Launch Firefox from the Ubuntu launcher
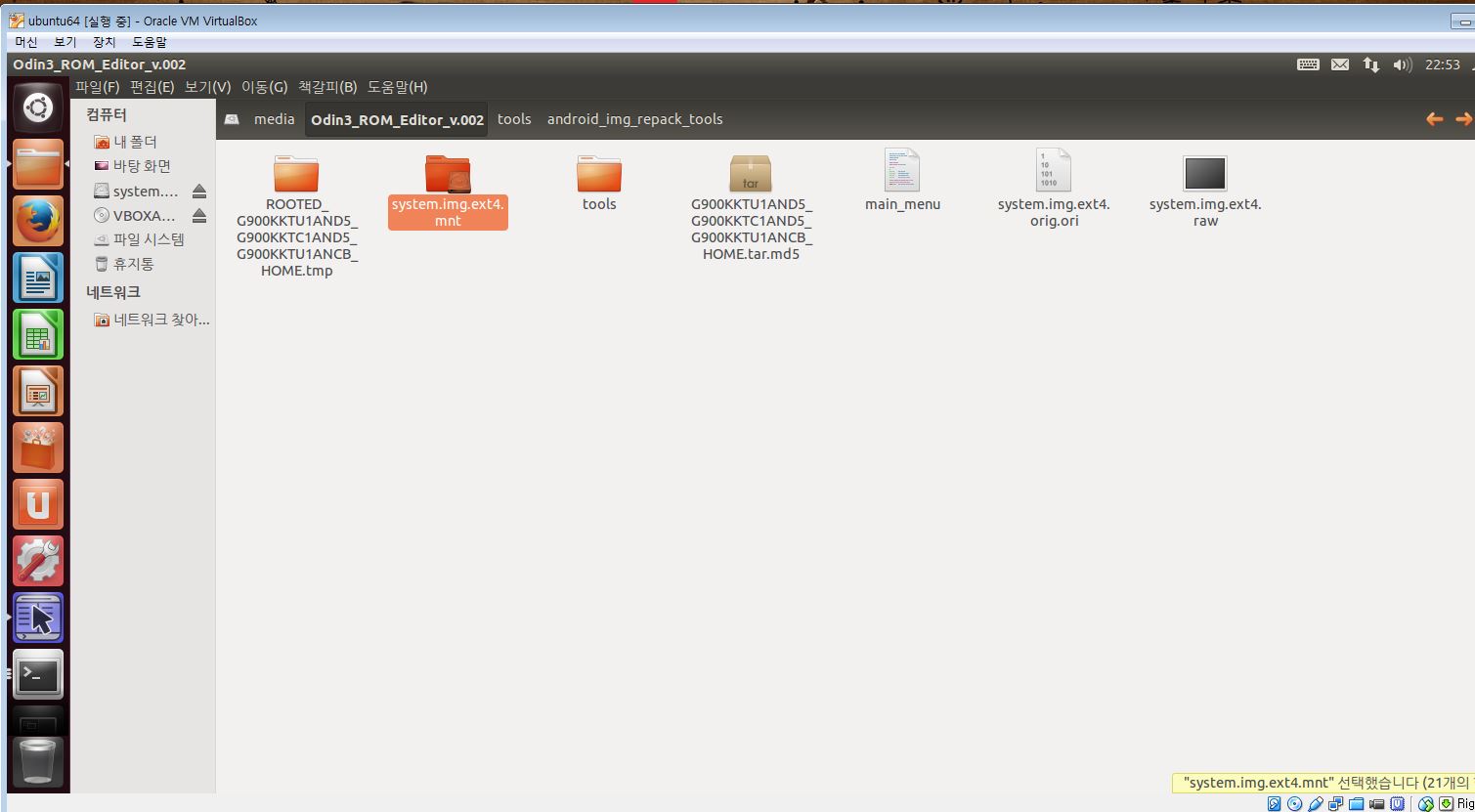 pyautogui.click(x=38, y=221)
